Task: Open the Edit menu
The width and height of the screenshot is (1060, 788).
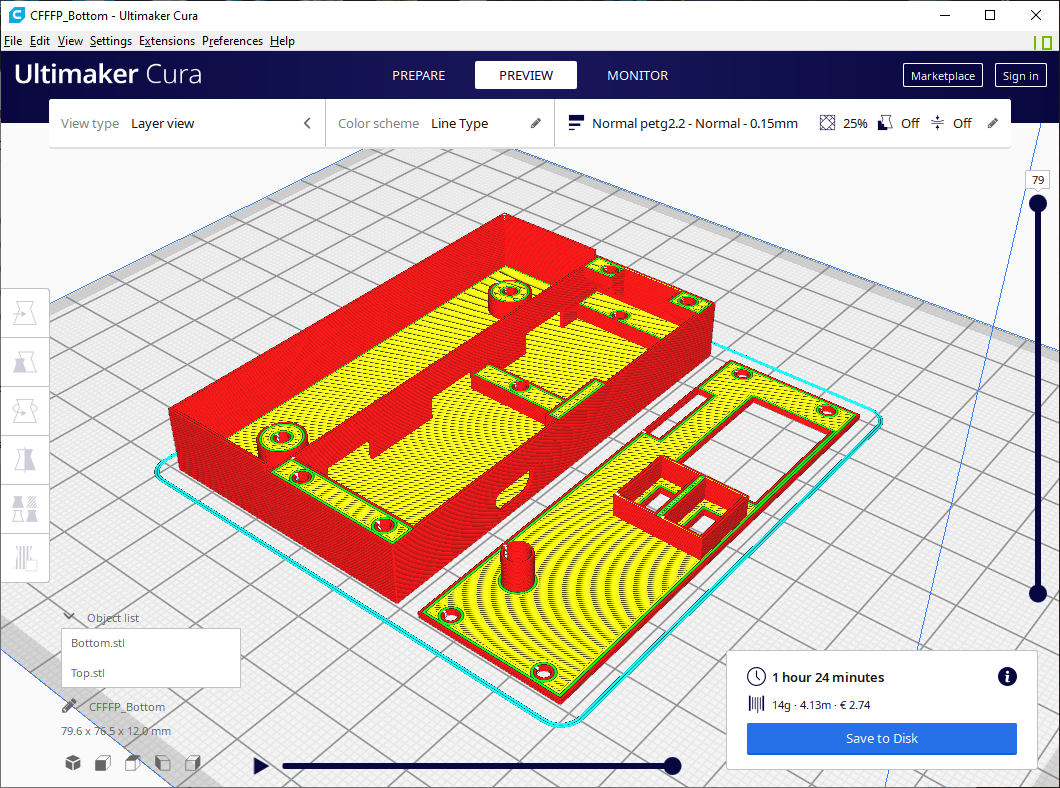Action: click(x=40, y=41)
